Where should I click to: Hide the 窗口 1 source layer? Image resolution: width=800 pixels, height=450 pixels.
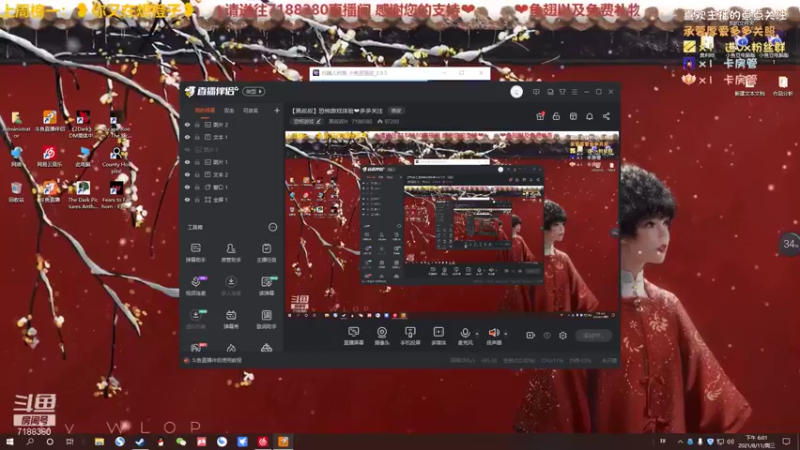pyautogui.click(x=187, y=187)
